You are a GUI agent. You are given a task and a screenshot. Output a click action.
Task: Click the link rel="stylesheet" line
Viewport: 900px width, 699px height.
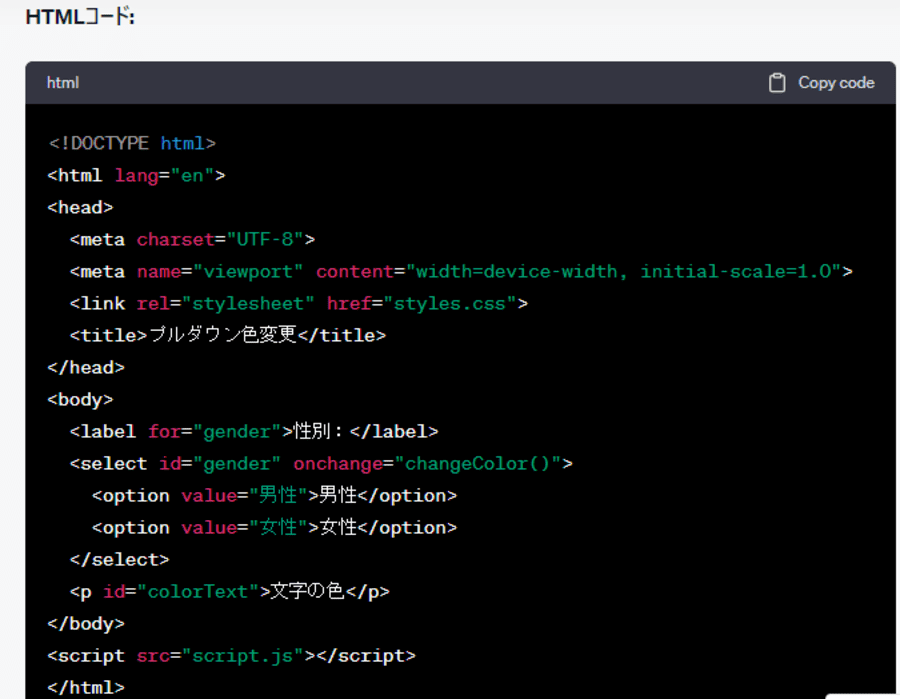coord(298,304)
